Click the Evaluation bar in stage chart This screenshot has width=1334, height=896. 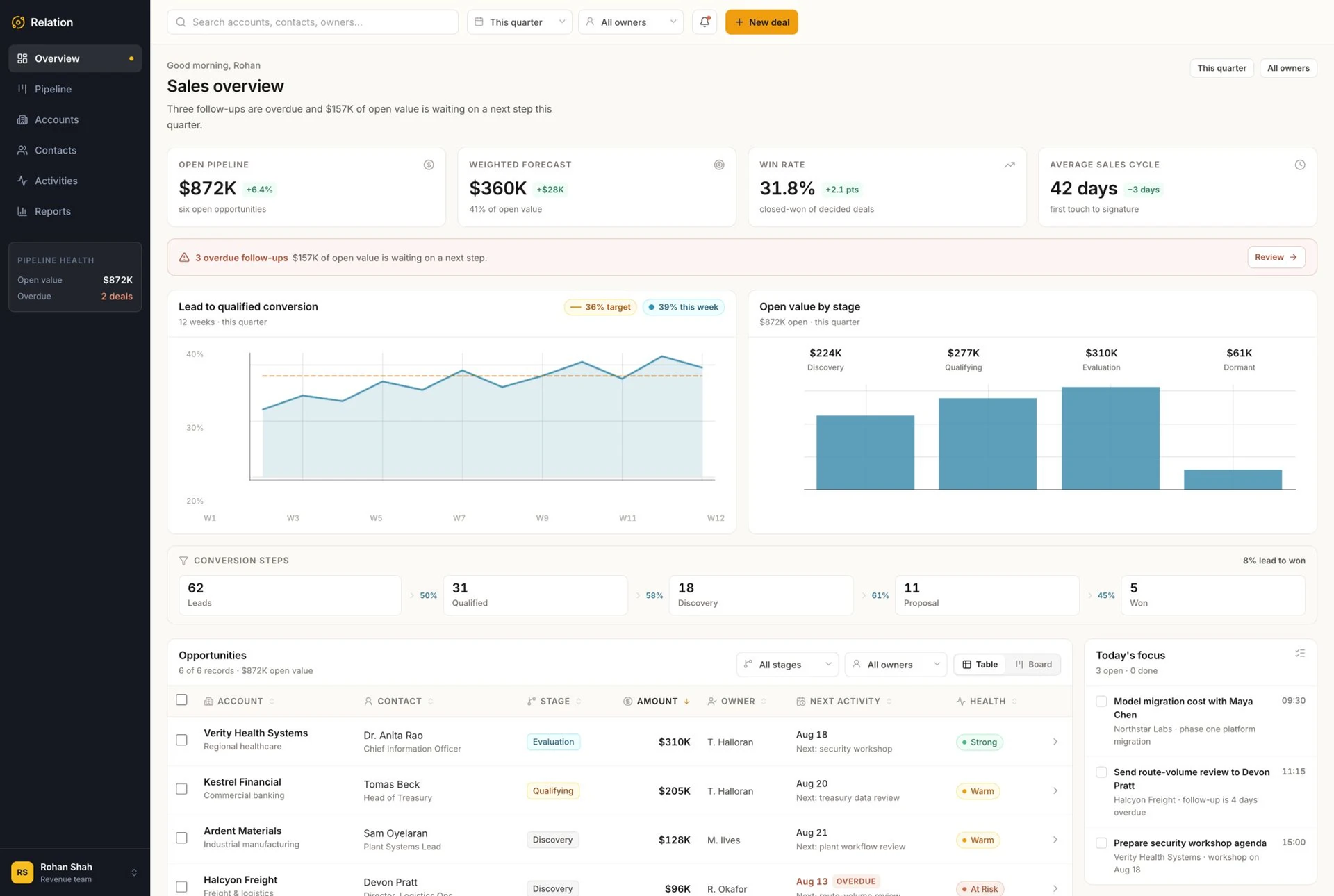[x=1110, y=438]
